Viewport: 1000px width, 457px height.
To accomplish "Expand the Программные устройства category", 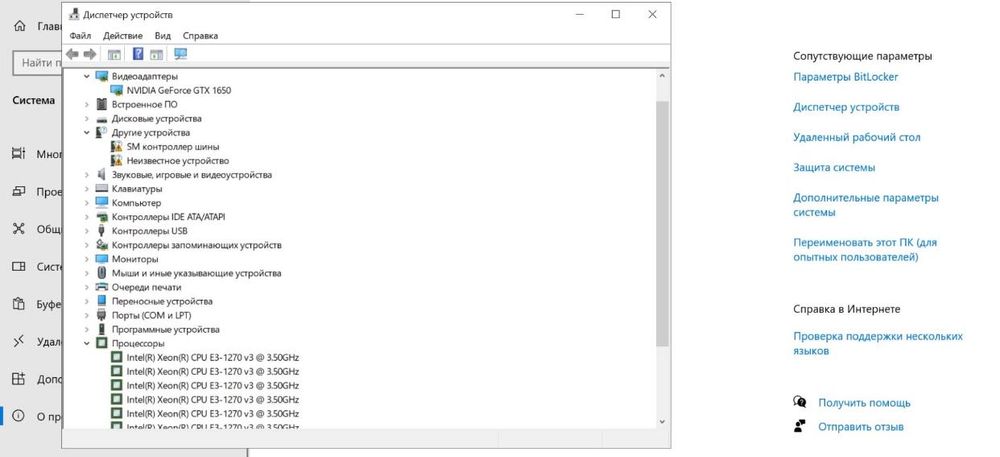I will click(x=87, y=329).
